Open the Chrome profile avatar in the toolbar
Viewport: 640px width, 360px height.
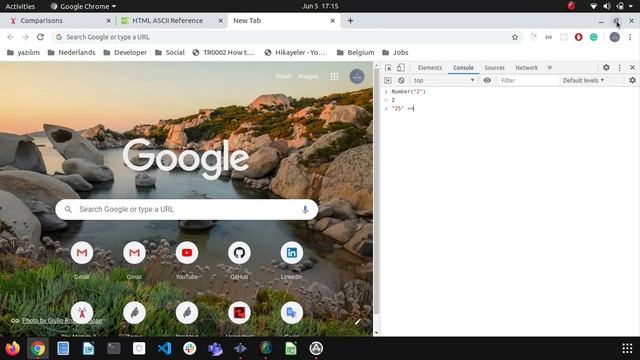pyautogui.click(x=614, y=37)
